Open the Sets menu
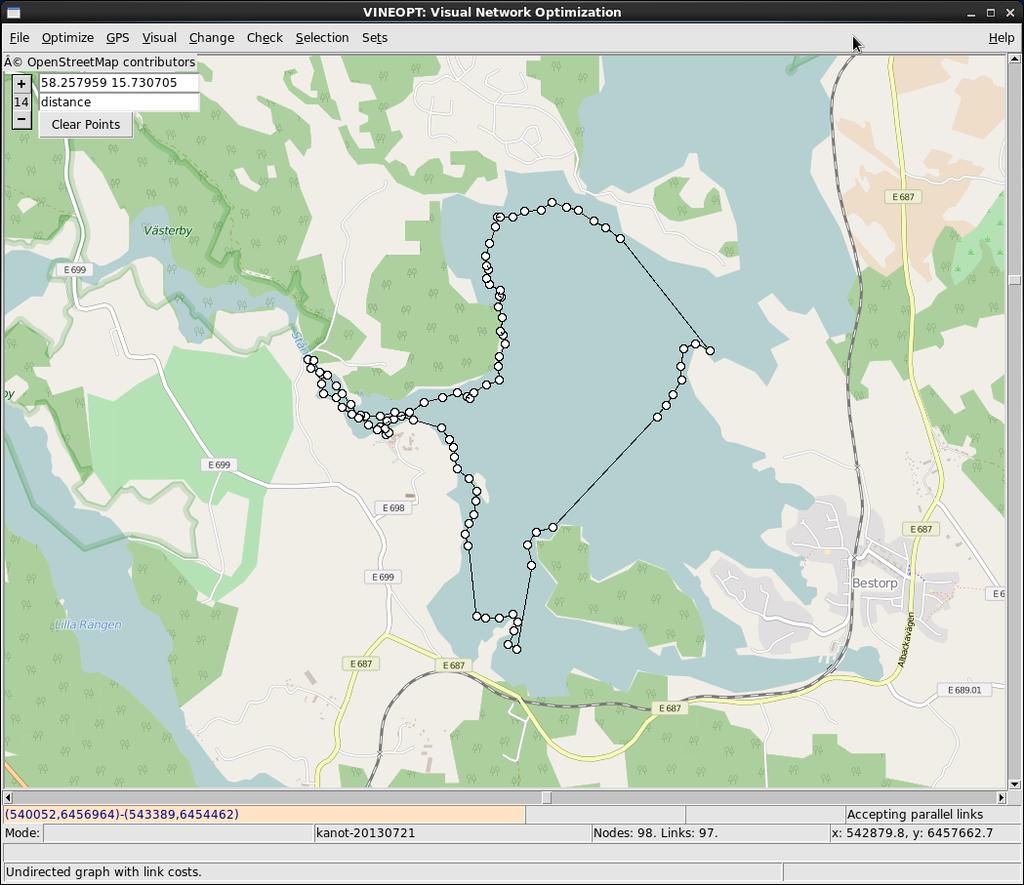 tap(375, 38)
